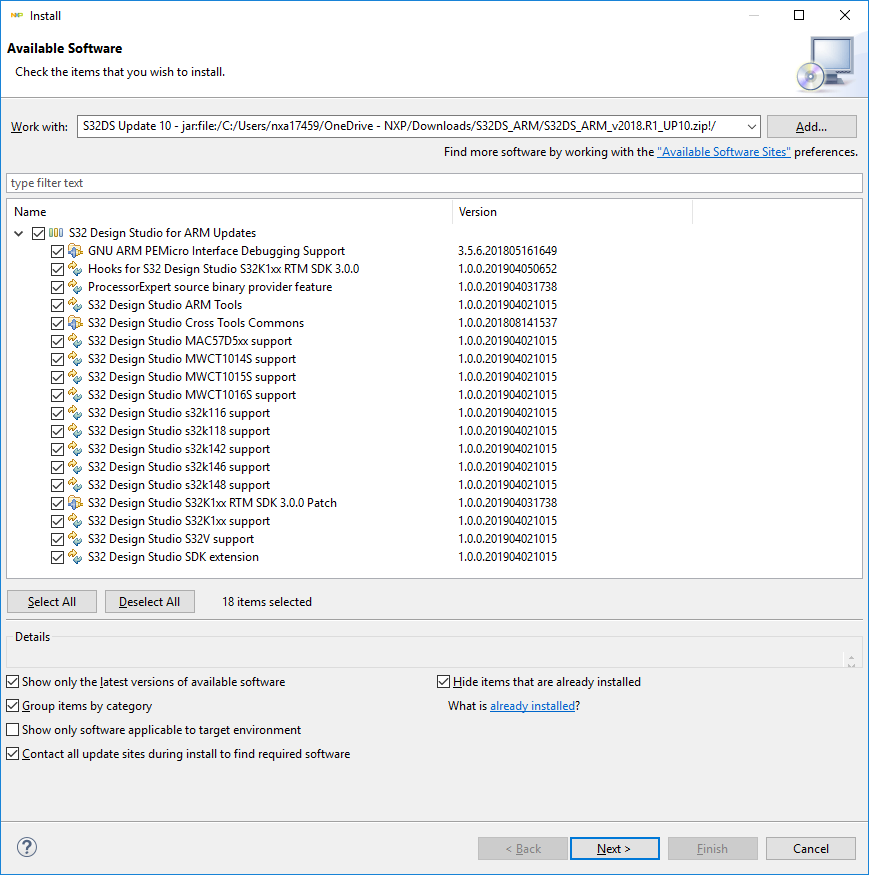The width and height of the screenshot is (869, 875).
Task: Click the MWCT1015S support feature icon
Action: [75, 377]
